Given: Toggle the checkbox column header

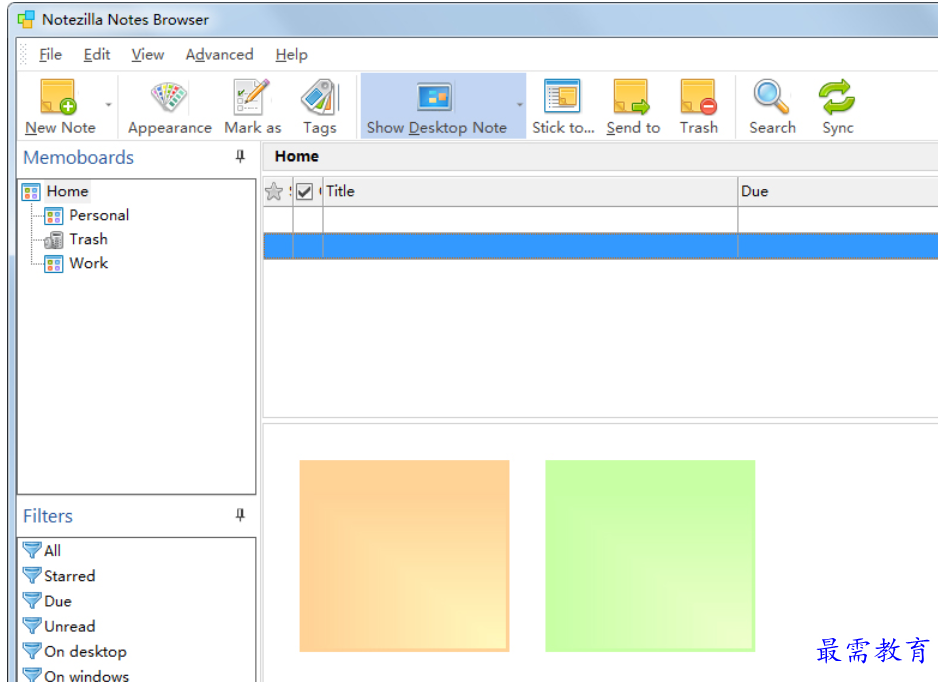Looking at the screenshot, I should coord(304,191).
